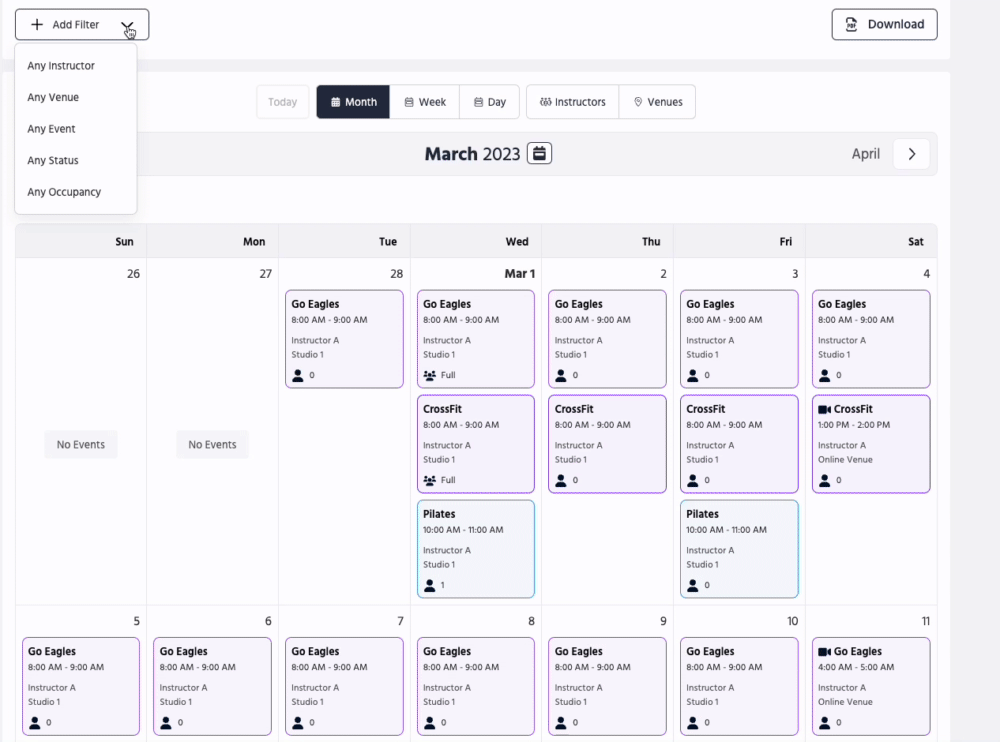Choose Any Venue filter option
The height and width of the screenshot is (742, 1000).
click(53, 98)
